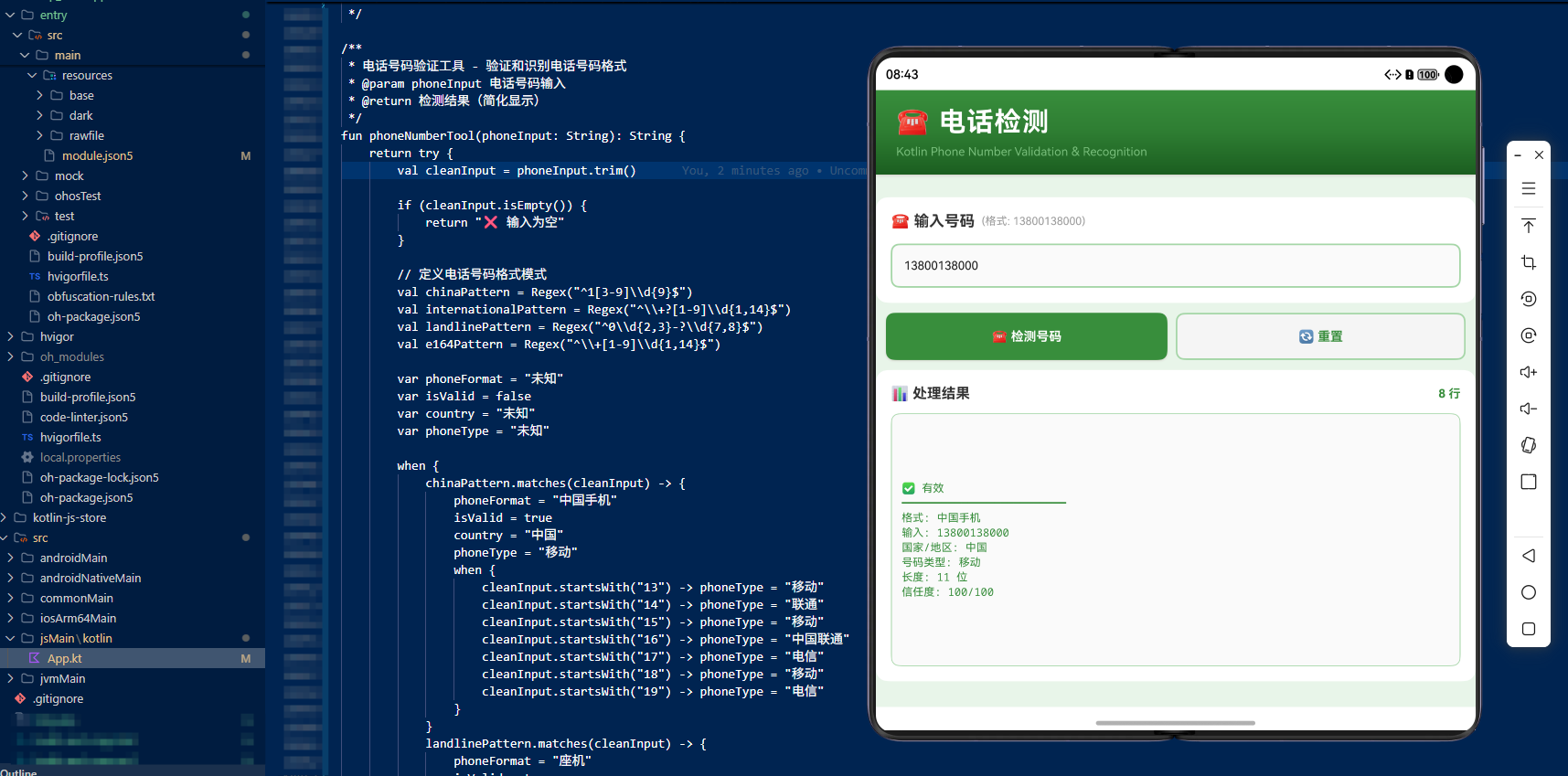
Task: Click the battery indicator in emulator status bar
Action: [1428, 75]
